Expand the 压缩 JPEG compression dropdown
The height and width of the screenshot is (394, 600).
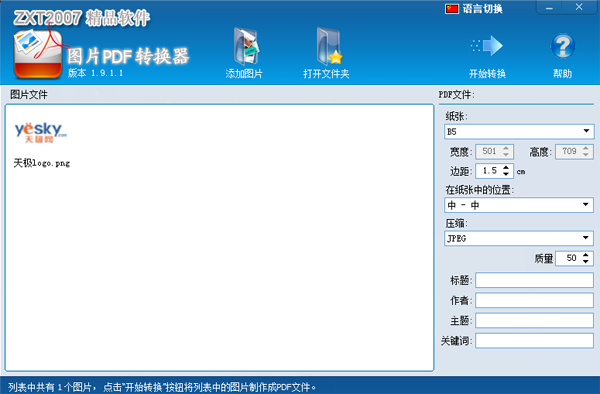pyautogui.click(x=519, y=238)
